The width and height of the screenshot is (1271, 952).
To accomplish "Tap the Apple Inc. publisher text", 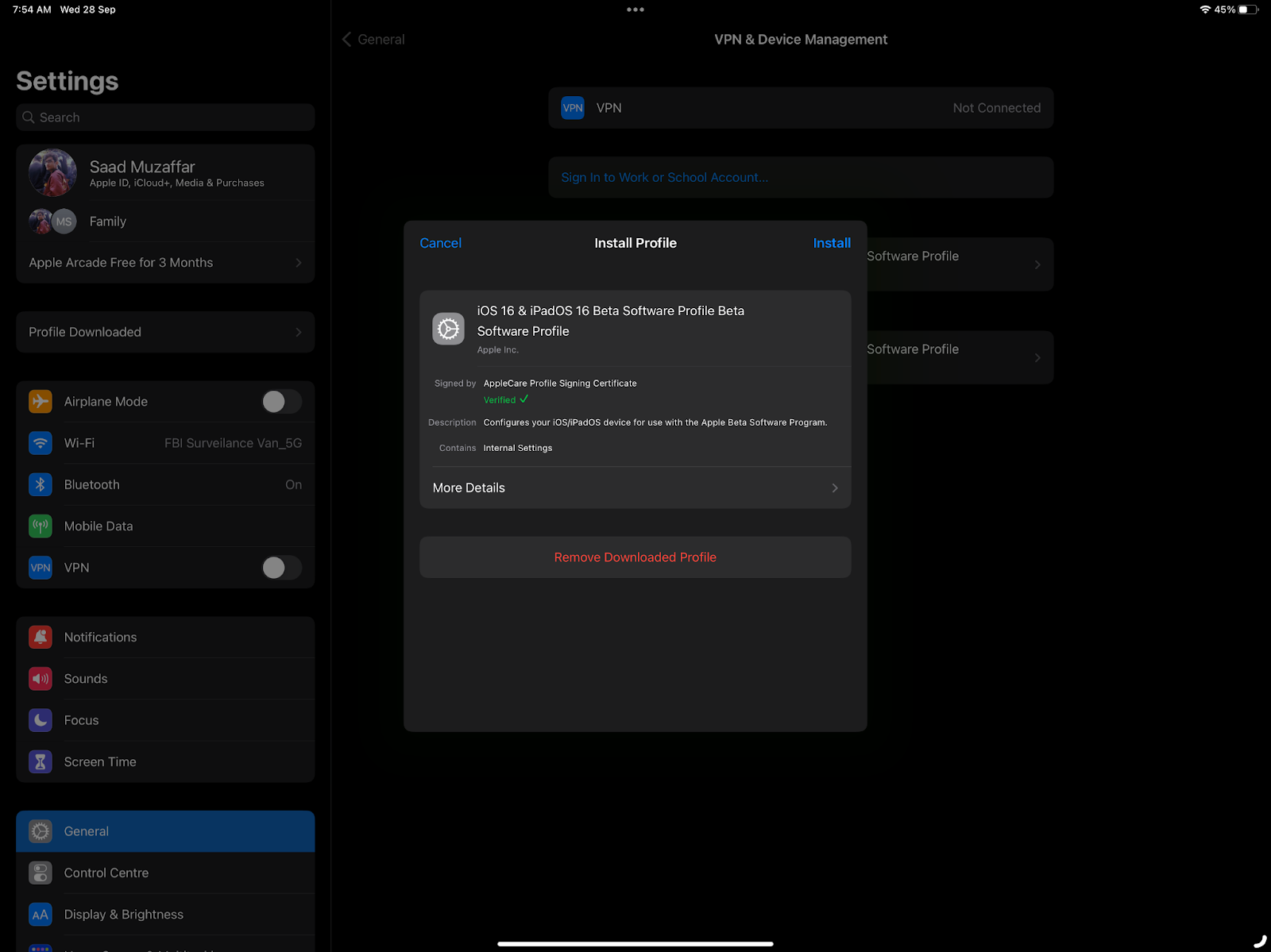I will click(498, 350).
